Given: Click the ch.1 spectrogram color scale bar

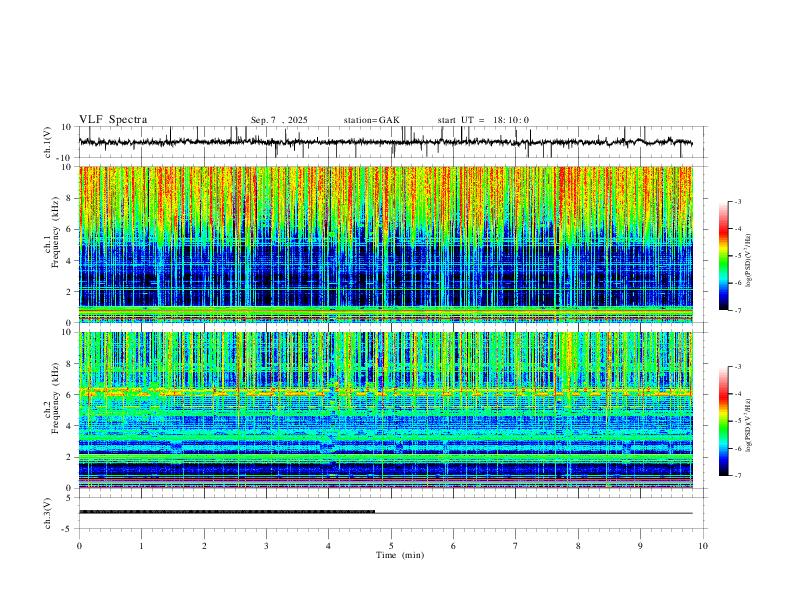Looking at the screenshot, I should (x=723, y=256).
